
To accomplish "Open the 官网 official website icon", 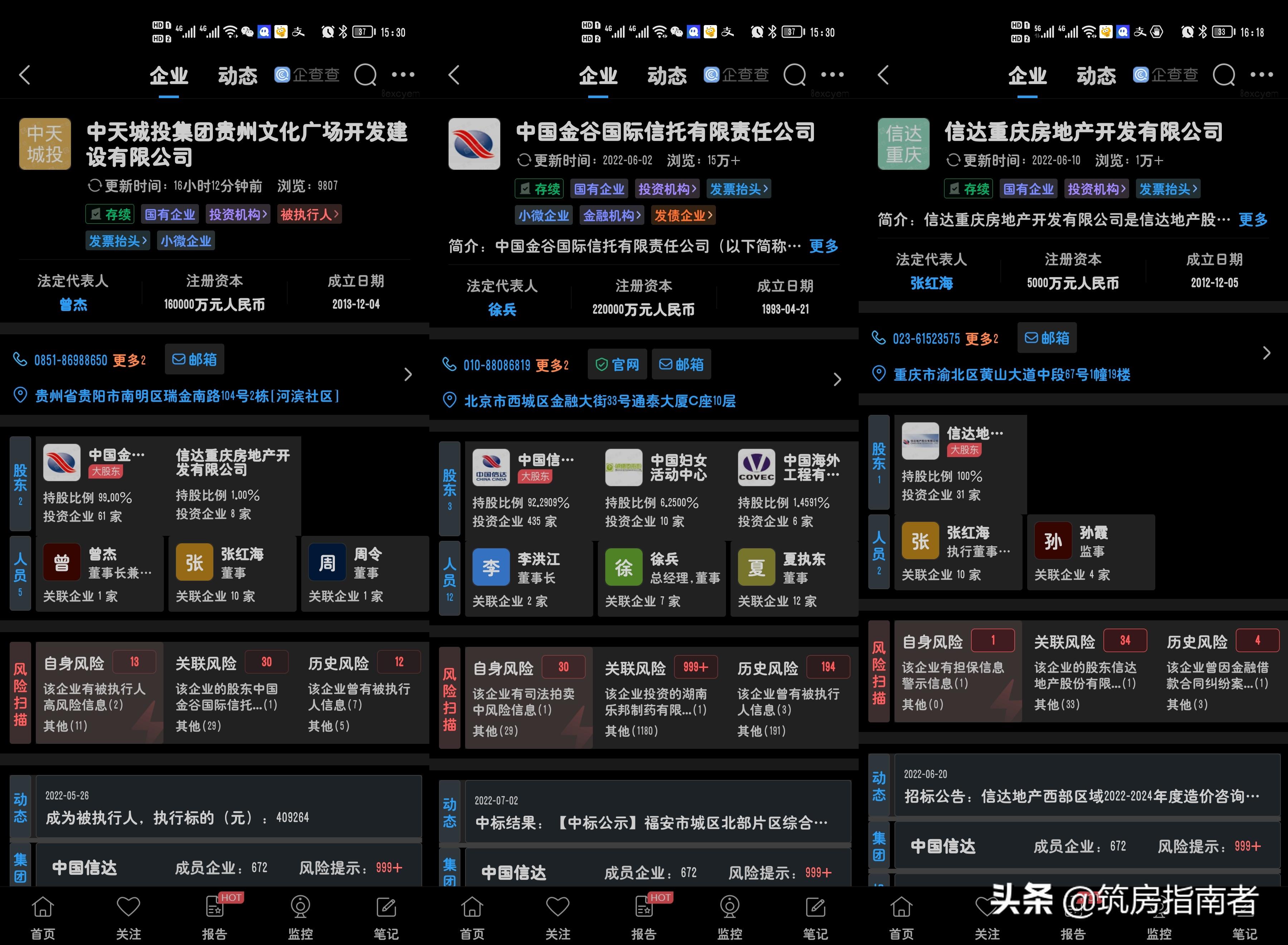I will [x=618, y=364].
